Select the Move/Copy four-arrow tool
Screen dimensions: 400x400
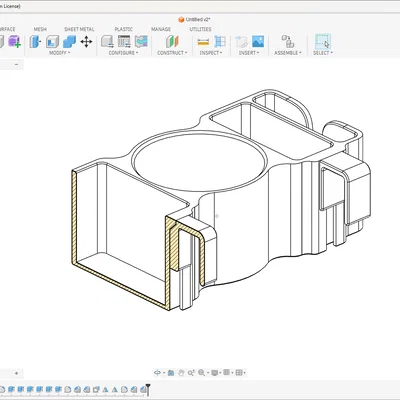pyautogui.click(x=86, y=42)
